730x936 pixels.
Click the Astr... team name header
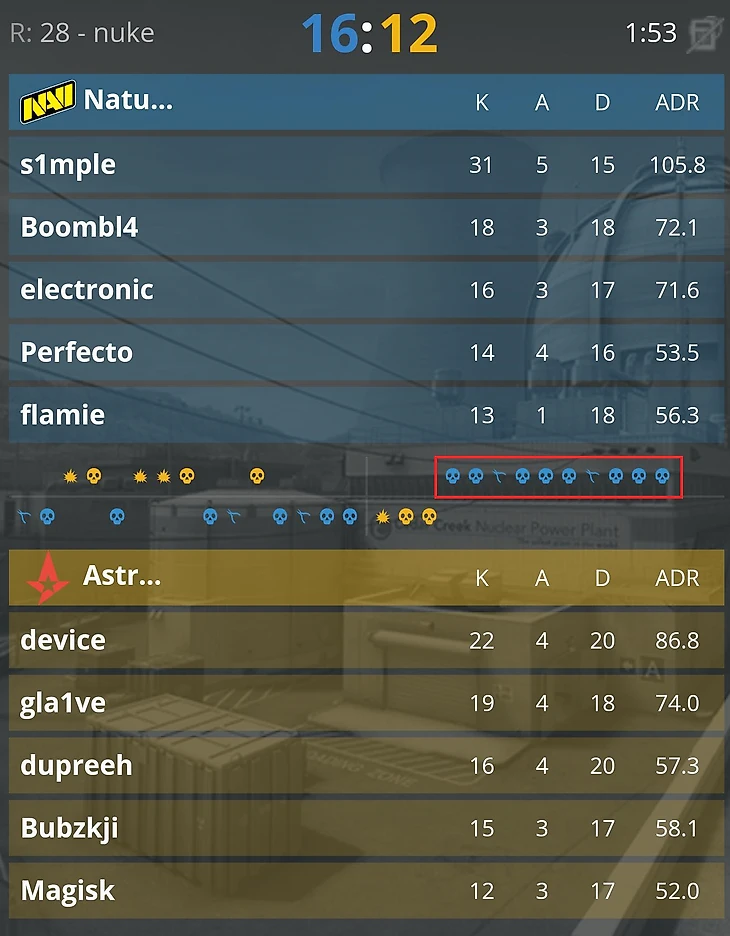122,575
